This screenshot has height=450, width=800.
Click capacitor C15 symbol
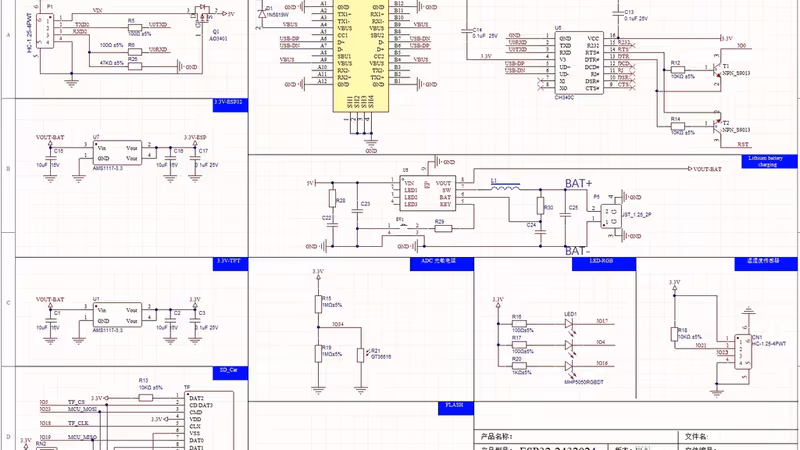[x=50, y=159]
